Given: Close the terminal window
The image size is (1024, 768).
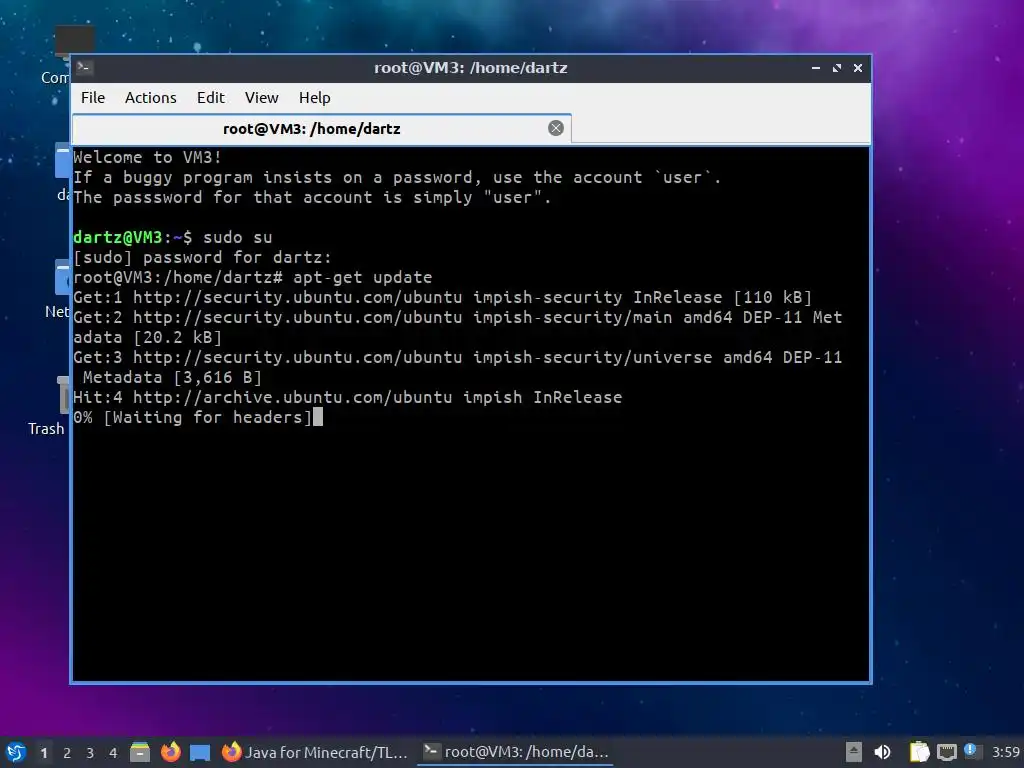Looking at the screenshot, I should [858, 68].
